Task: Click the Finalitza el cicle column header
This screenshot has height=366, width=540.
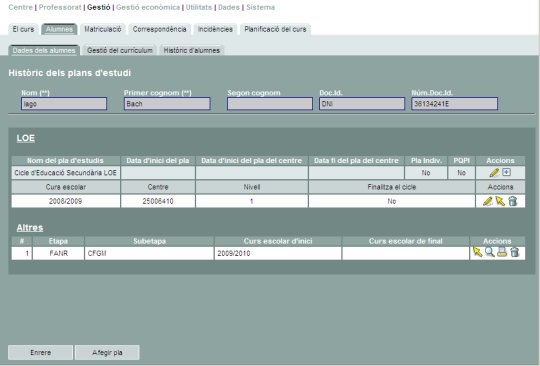Action: coord(392,187)
